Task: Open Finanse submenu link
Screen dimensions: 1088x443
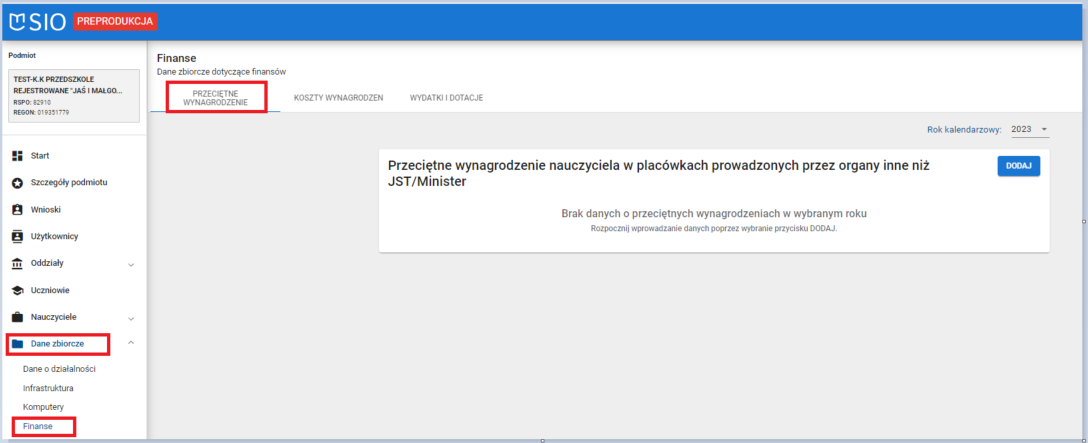Action: point(37,426)
